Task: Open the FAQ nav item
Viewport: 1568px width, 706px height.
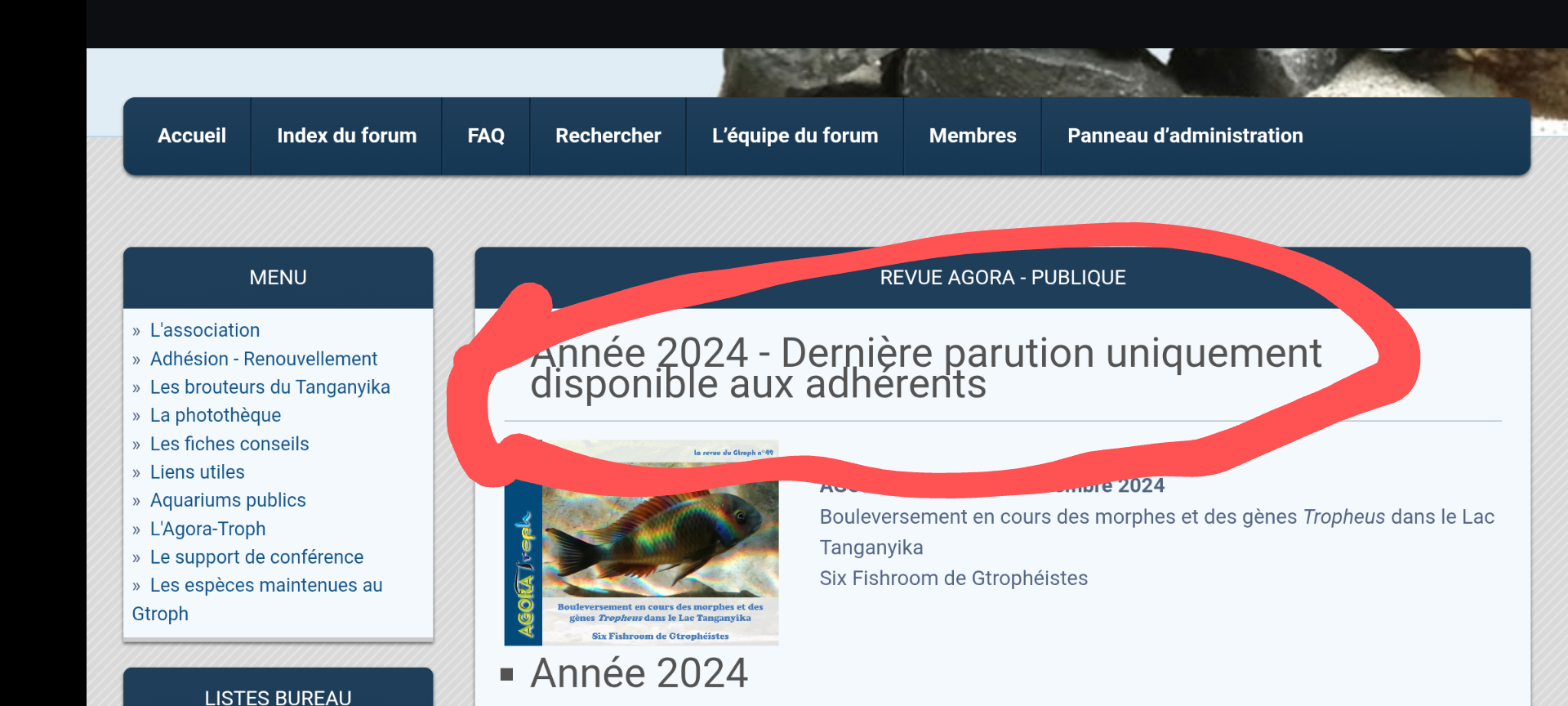Action: point(486,136)
